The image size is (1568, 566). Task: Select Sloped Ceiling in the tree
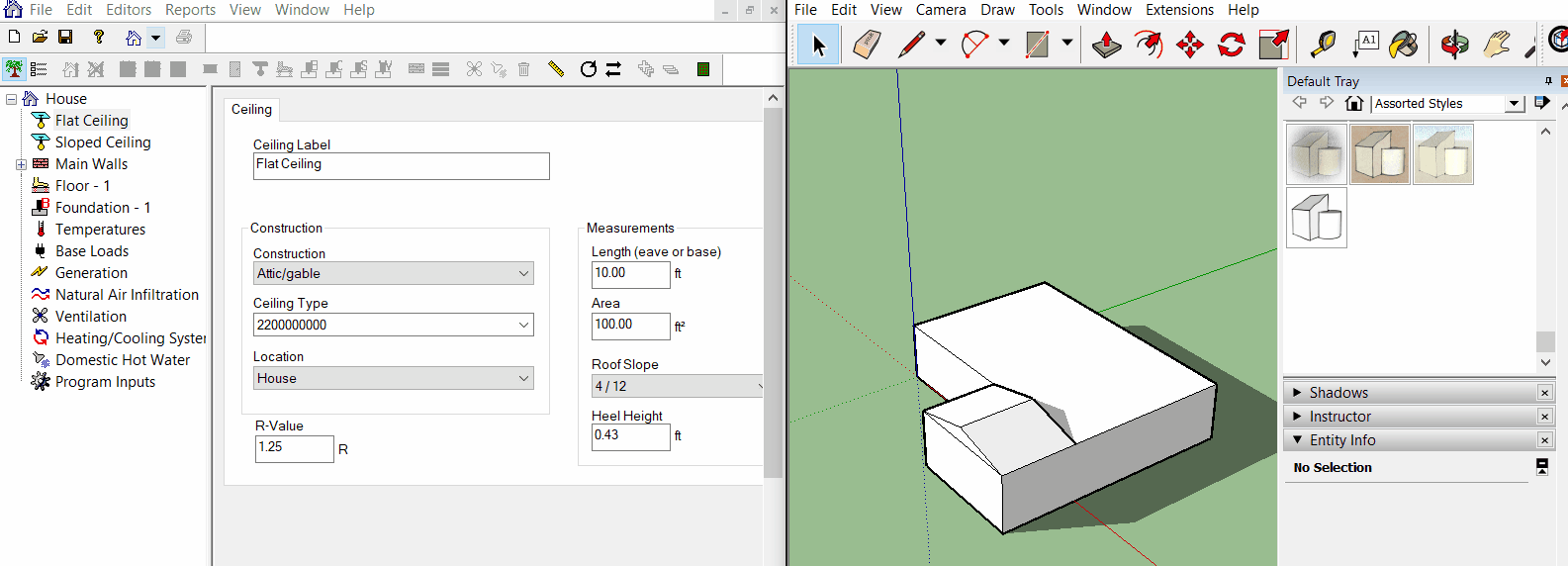(x=103, y=142)
